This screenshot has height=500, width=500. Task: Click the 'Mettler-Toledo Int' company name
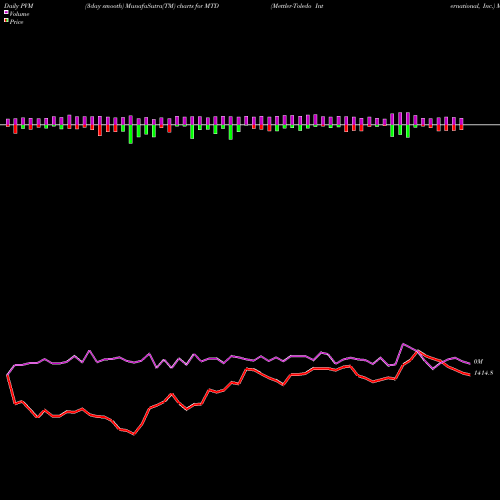click(x=297, y=6)
